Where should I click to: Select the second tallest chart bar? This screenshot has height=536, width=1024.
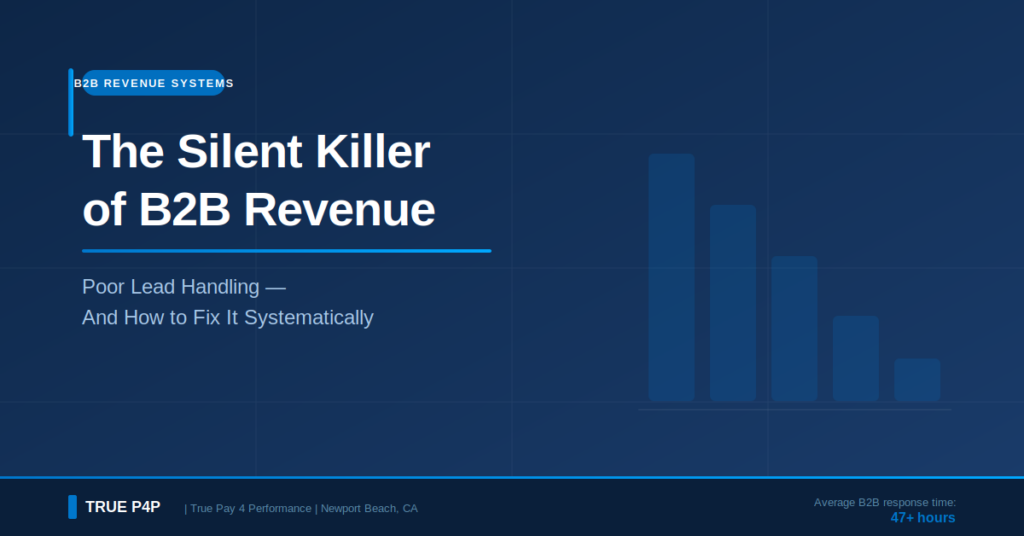(732, 303)
